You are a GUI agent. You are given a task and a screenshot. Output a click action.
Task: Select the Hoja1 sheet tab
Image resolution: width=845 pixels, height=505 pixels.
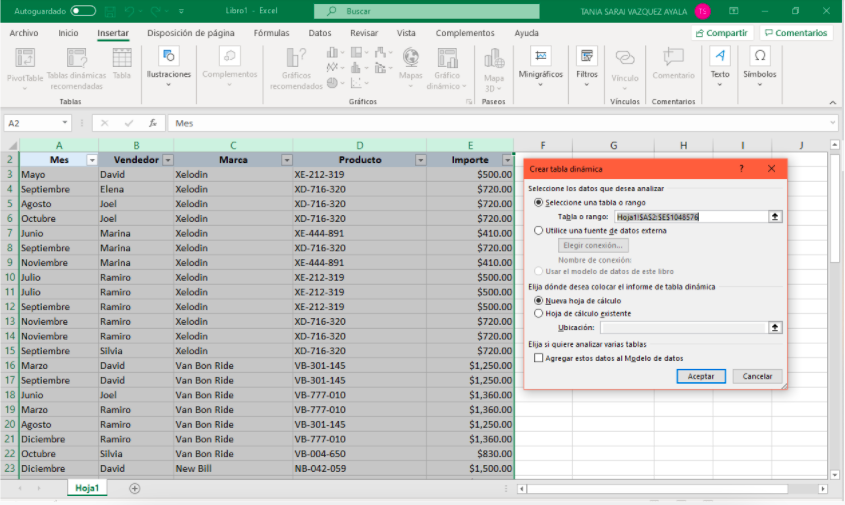point(87,488)
